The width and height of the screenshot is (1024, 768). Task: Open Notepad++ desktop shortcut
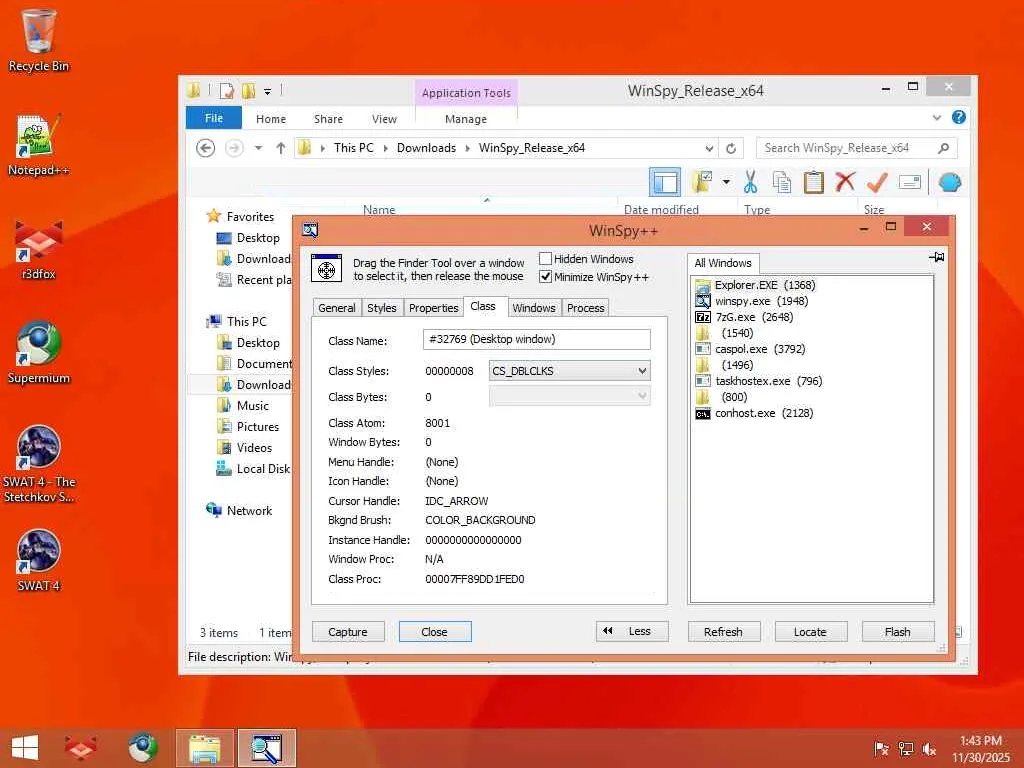39,145
